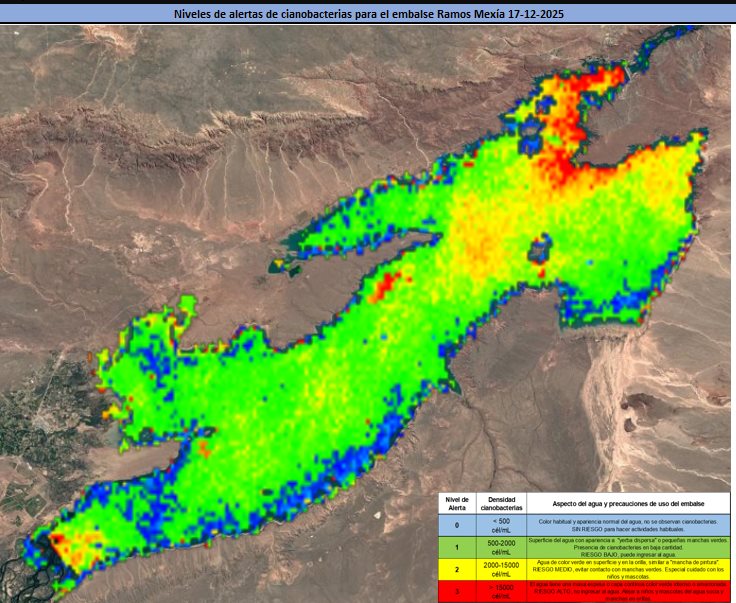736x603 pixels.
Task: Click the '500-2000 cél/mL' density cell
Action: (x=500, y=546)
